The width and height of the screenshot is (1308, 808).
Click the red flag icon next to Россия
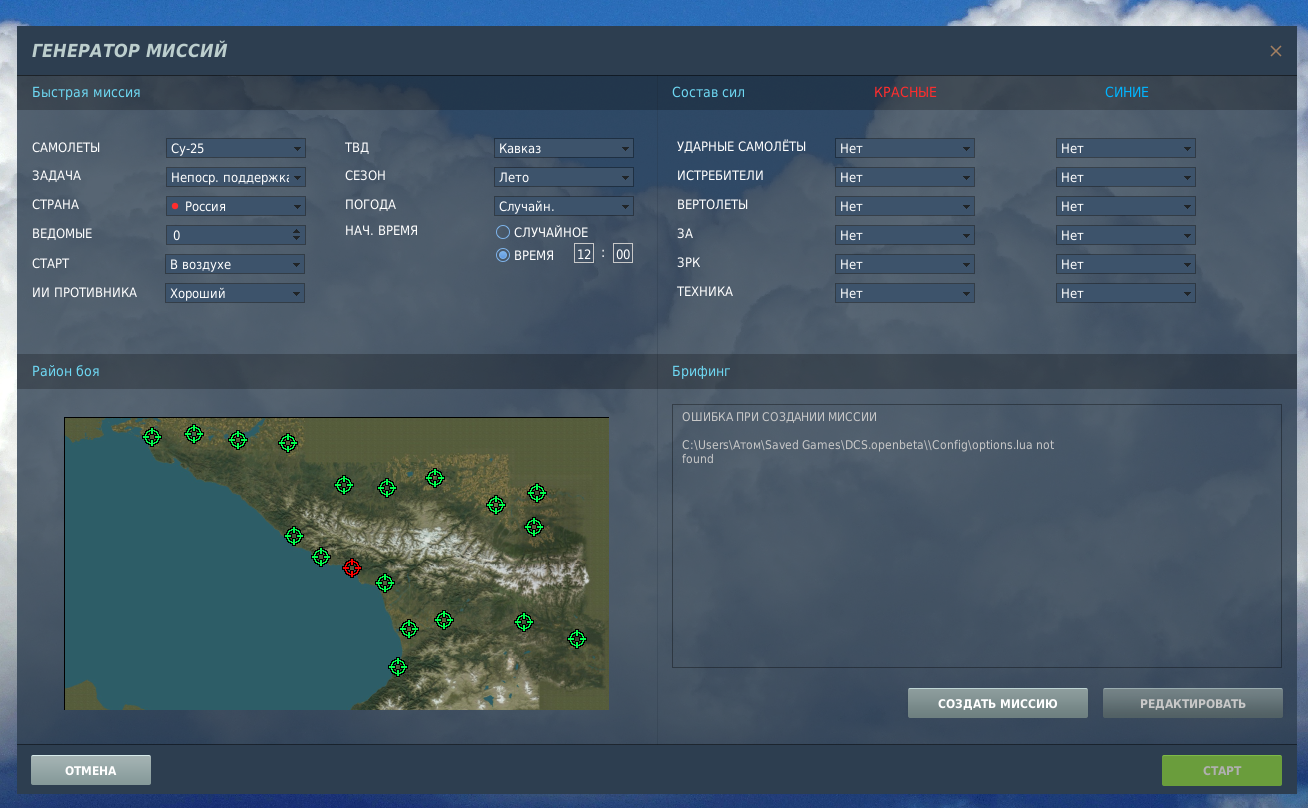pyautogui.click(x=175, y=206)
